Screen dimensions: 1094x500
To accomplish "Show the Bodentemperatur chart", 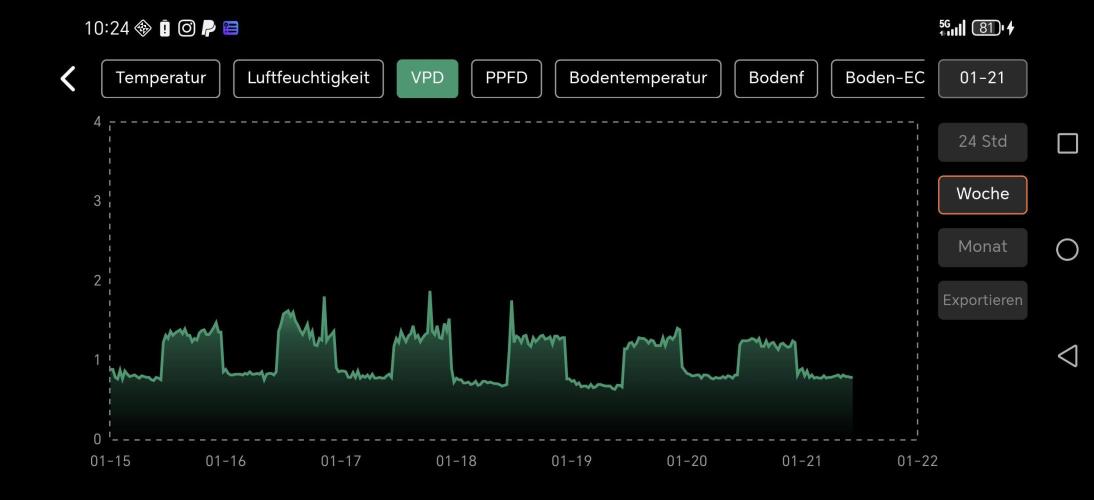I will 637,78.
